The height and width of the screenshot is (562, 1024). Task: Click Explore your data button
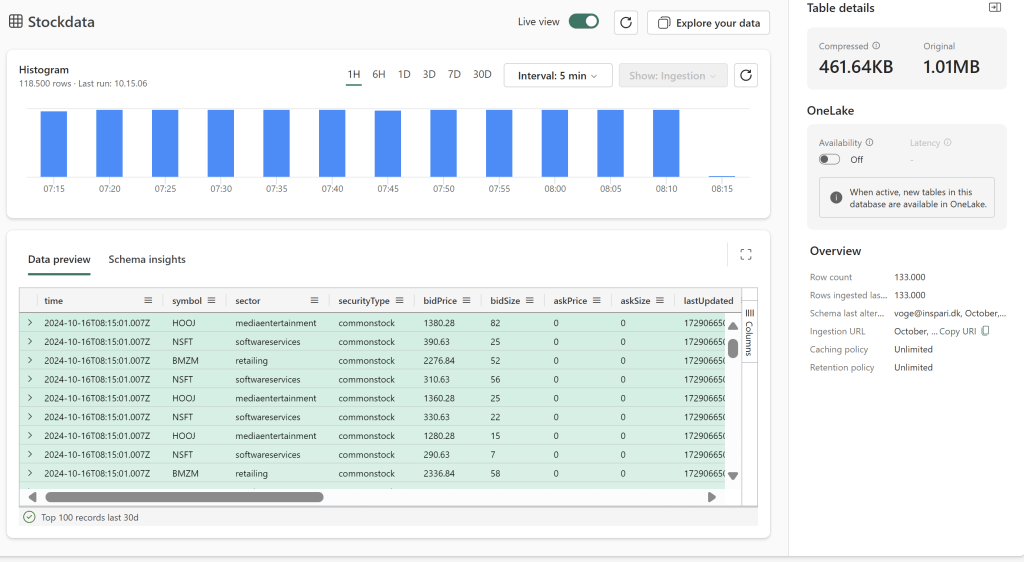coord(708,23)
